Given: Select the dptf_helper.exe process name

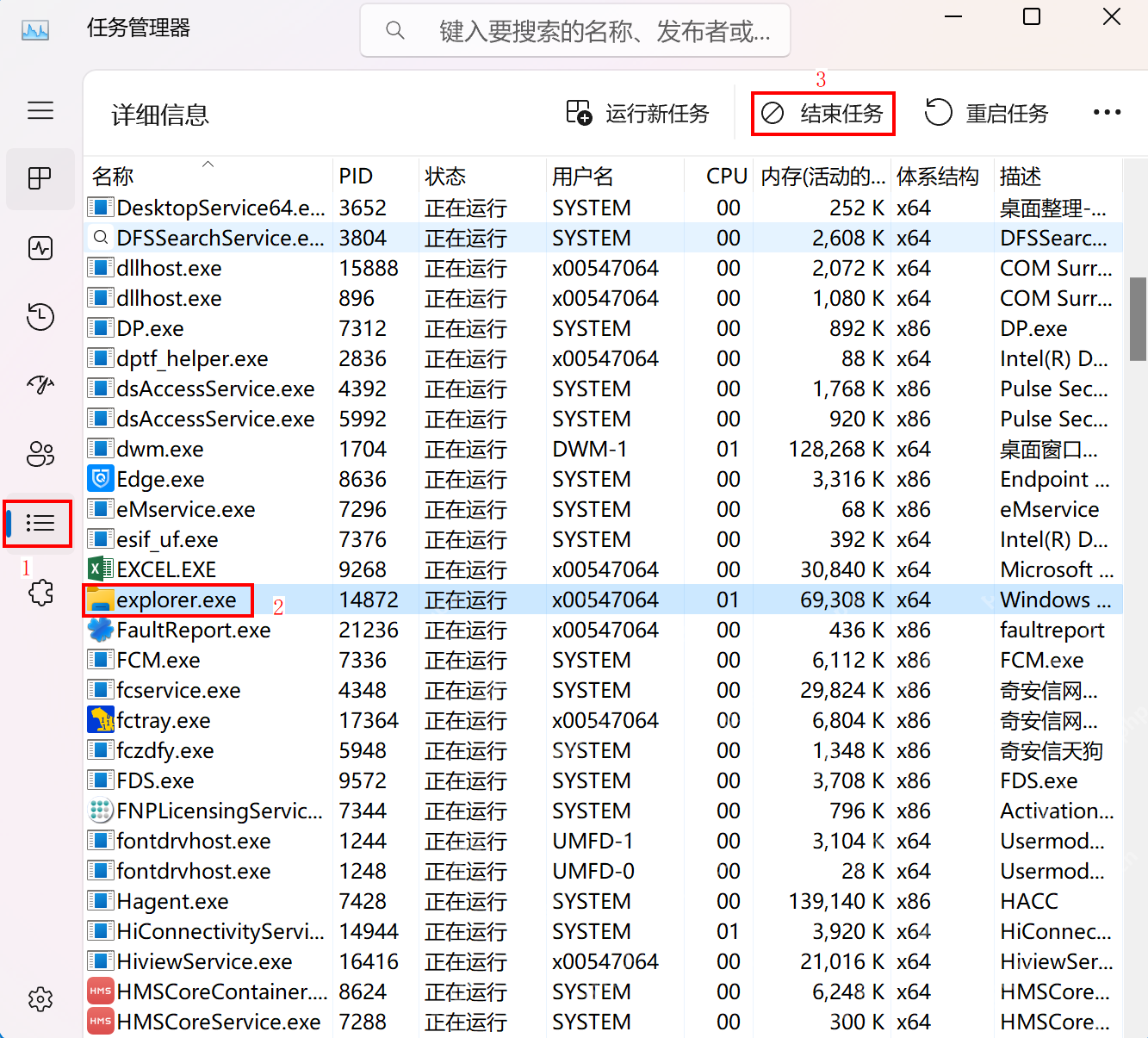Looking at the screenshot, I should pyautogui.click(x=192, y=358).
